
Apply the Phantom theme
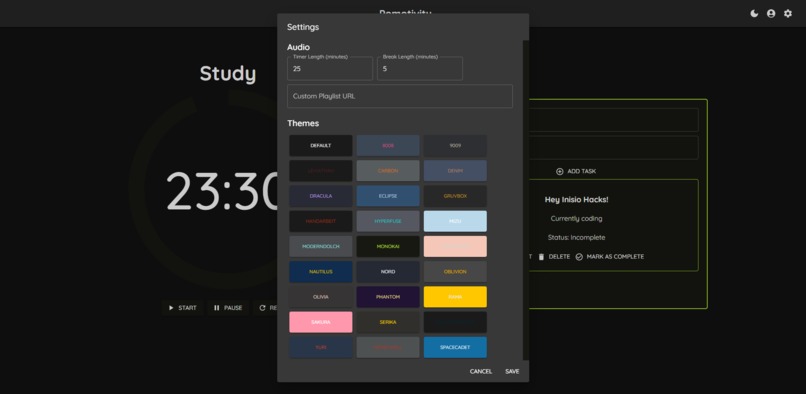click(388, 297)
